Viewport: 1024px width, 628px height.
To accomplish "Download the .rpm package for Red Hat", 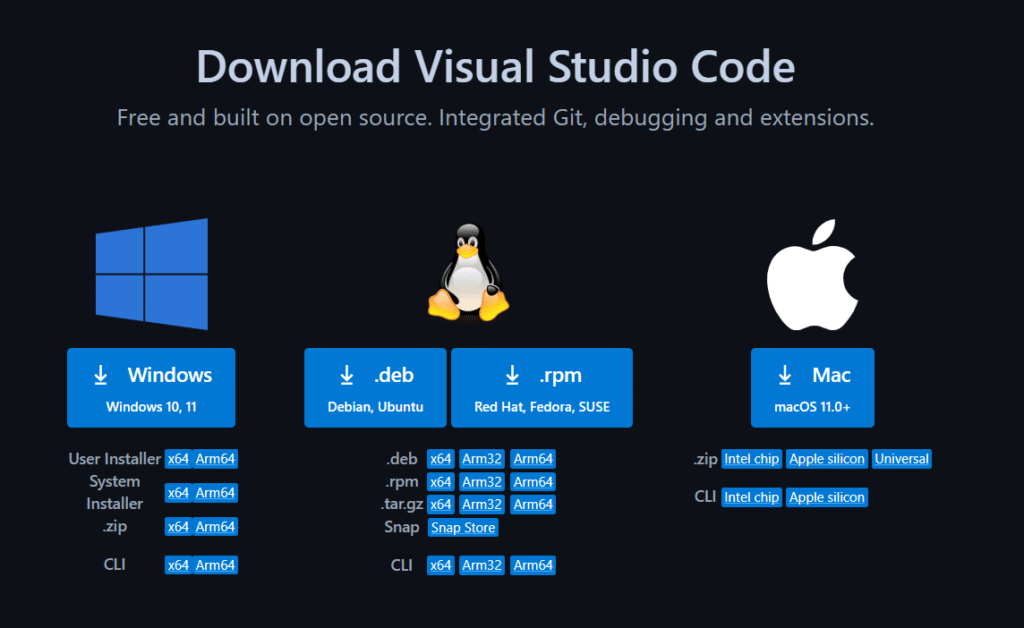I will click(x=542, y=388).
